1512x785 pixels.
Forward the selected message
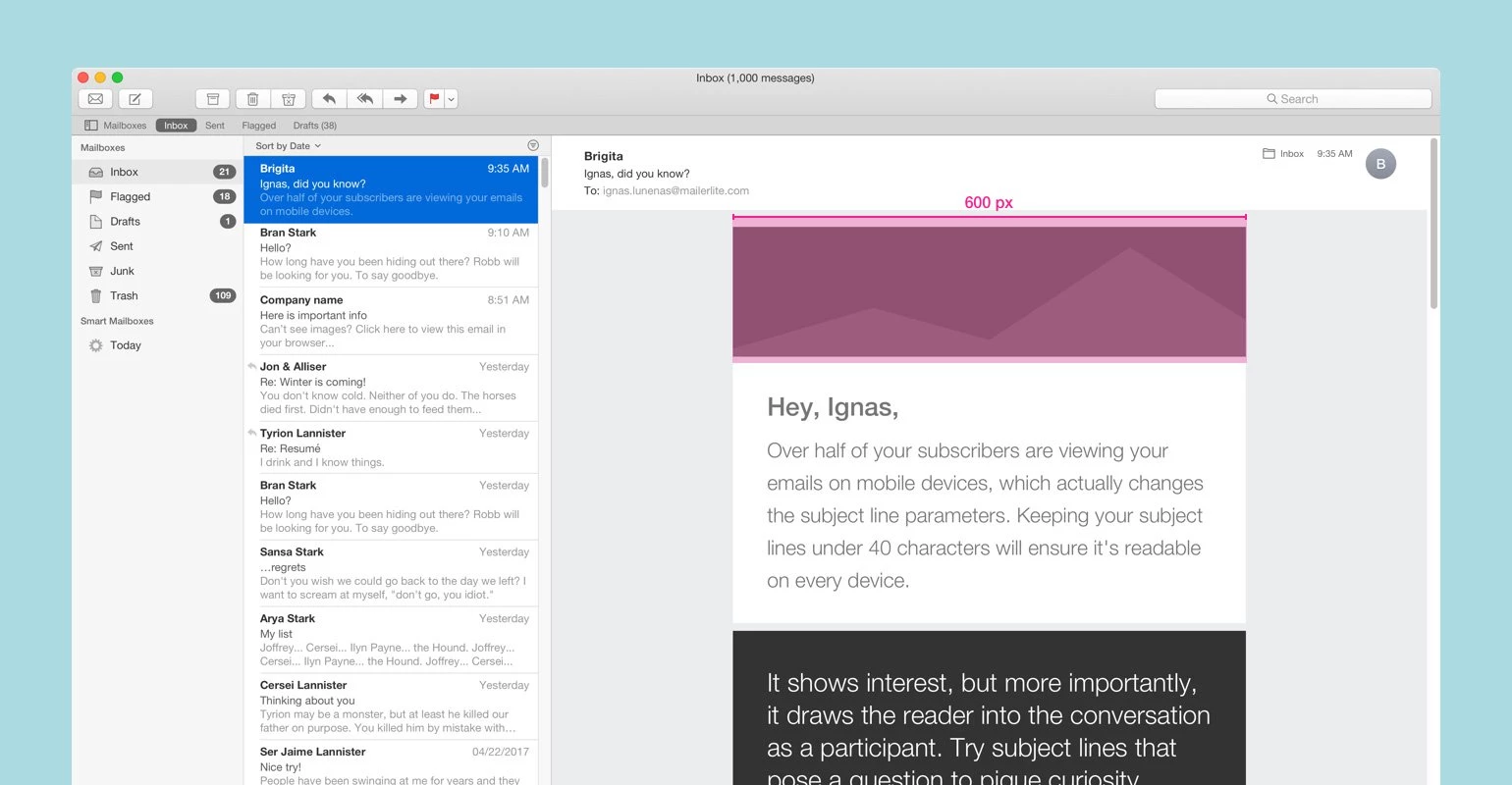click(400, 99)
